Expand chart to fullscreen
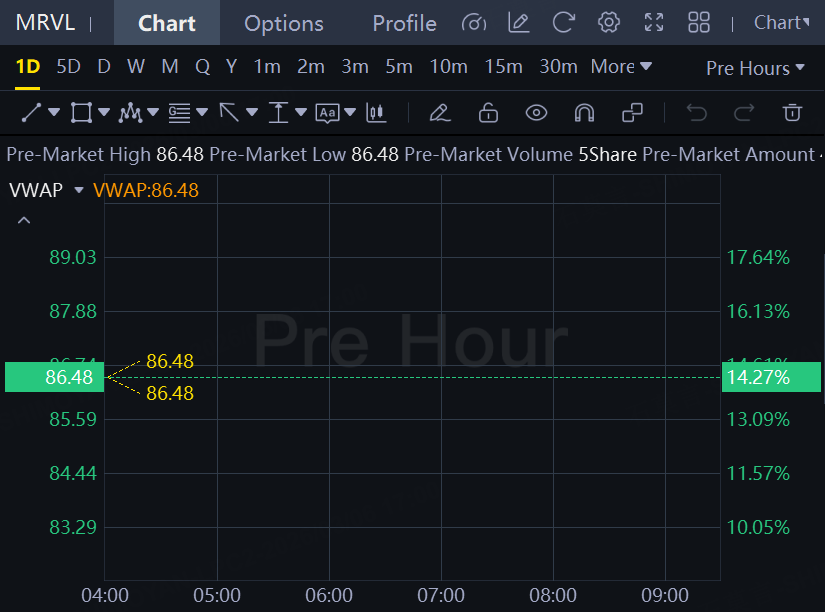The height and width of the screenshot is (612, 825). pos(654,23)
